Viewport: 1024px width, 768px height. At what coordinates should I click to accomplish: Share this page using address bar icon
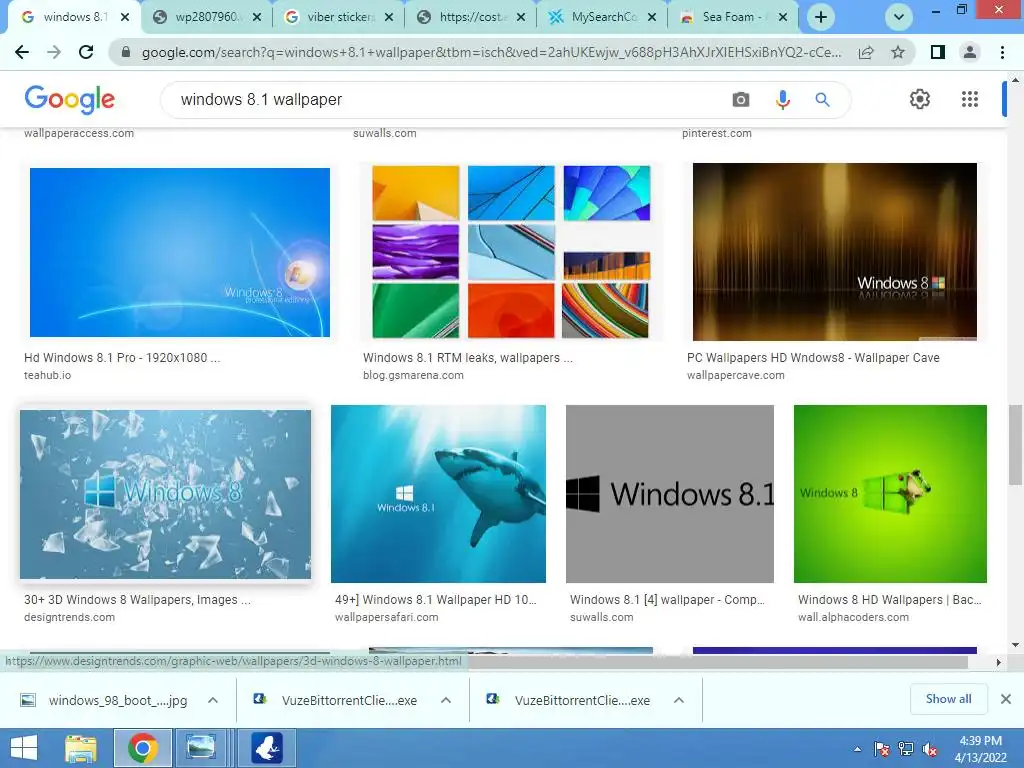[x=866, y=52]
